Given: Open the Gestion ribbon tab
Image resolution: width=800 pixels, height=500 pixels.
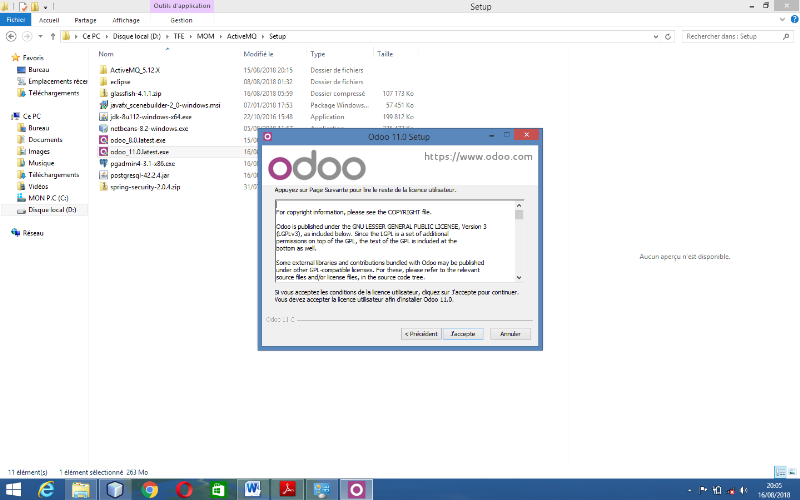Looking at the screenshot, I should (x=181, y=20).
